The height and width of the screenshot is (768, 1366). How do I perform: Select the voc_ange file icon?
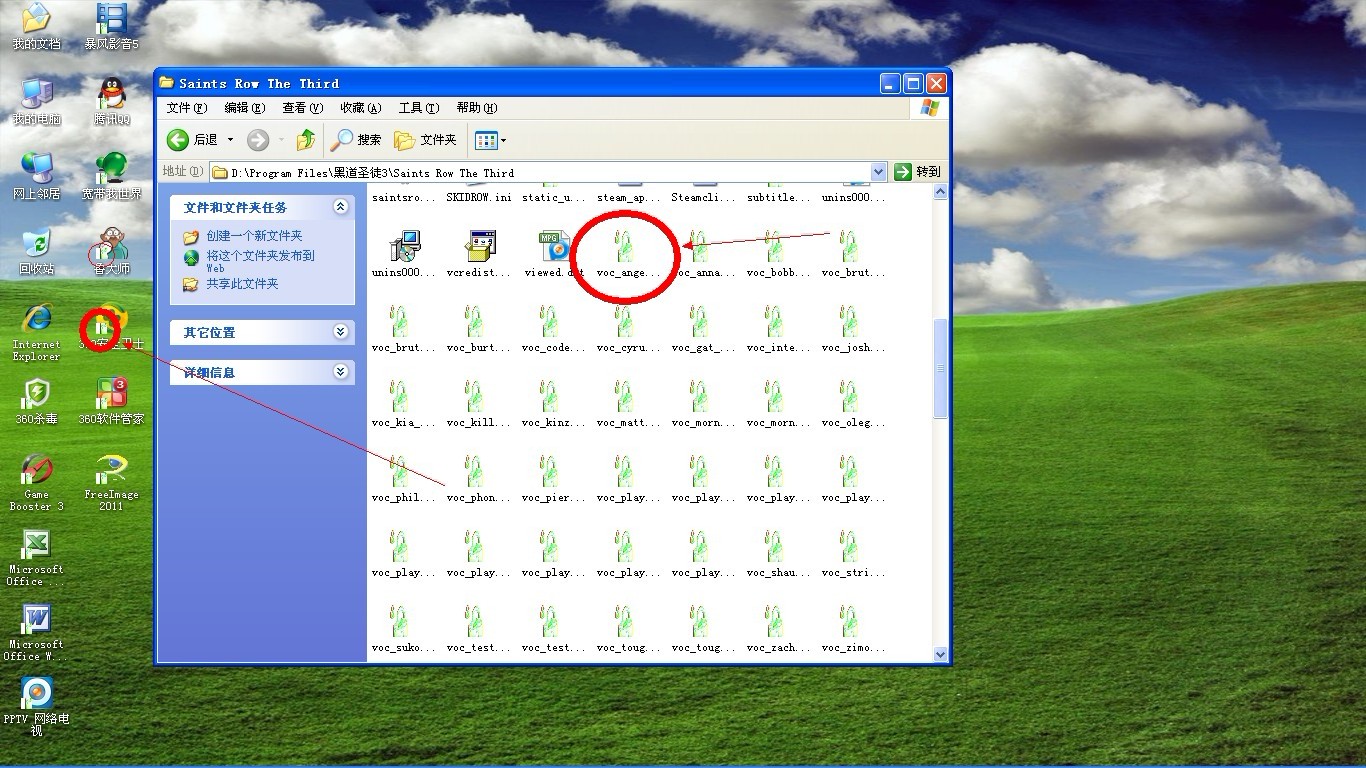(x=624, y=245)
